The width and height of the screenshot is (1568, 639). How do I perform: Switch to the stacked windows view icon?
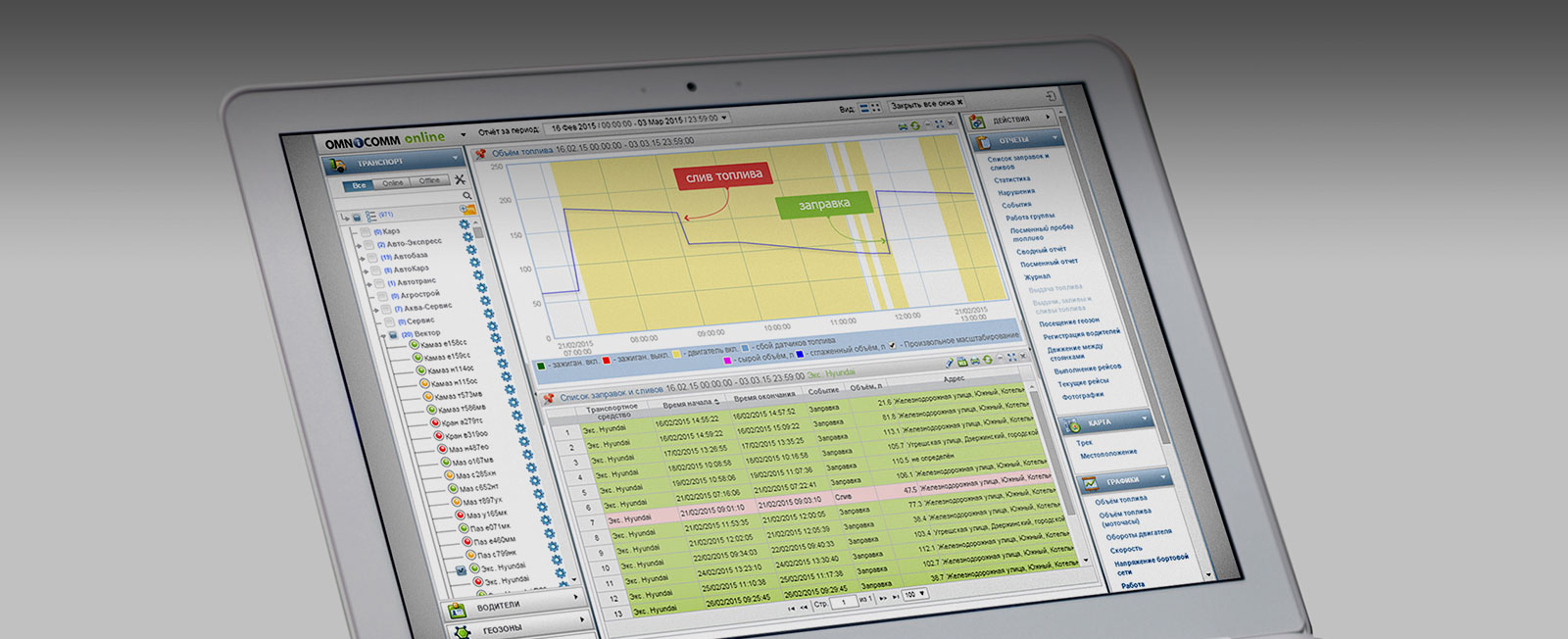tap(863, 107)
